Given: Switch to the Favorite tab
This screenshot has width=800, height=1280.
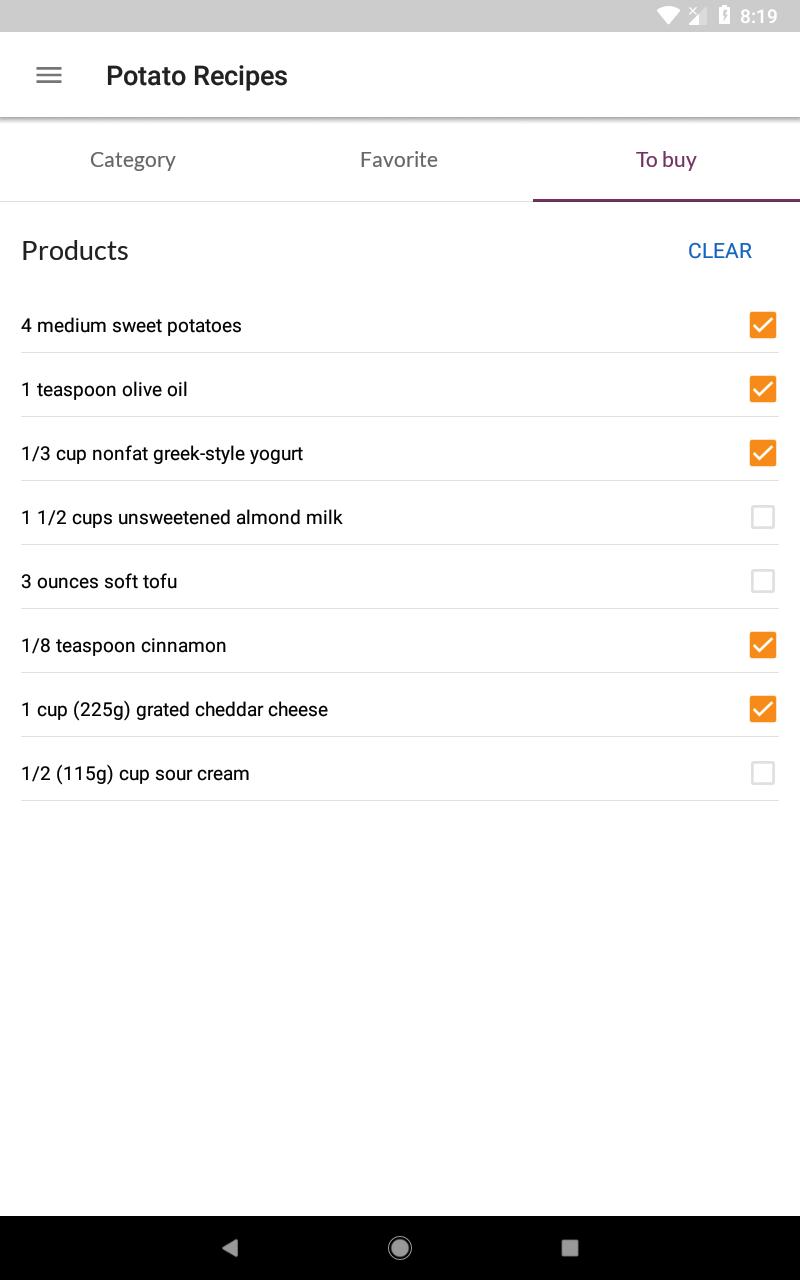Looking at the screenshot, I should [399, 160].
